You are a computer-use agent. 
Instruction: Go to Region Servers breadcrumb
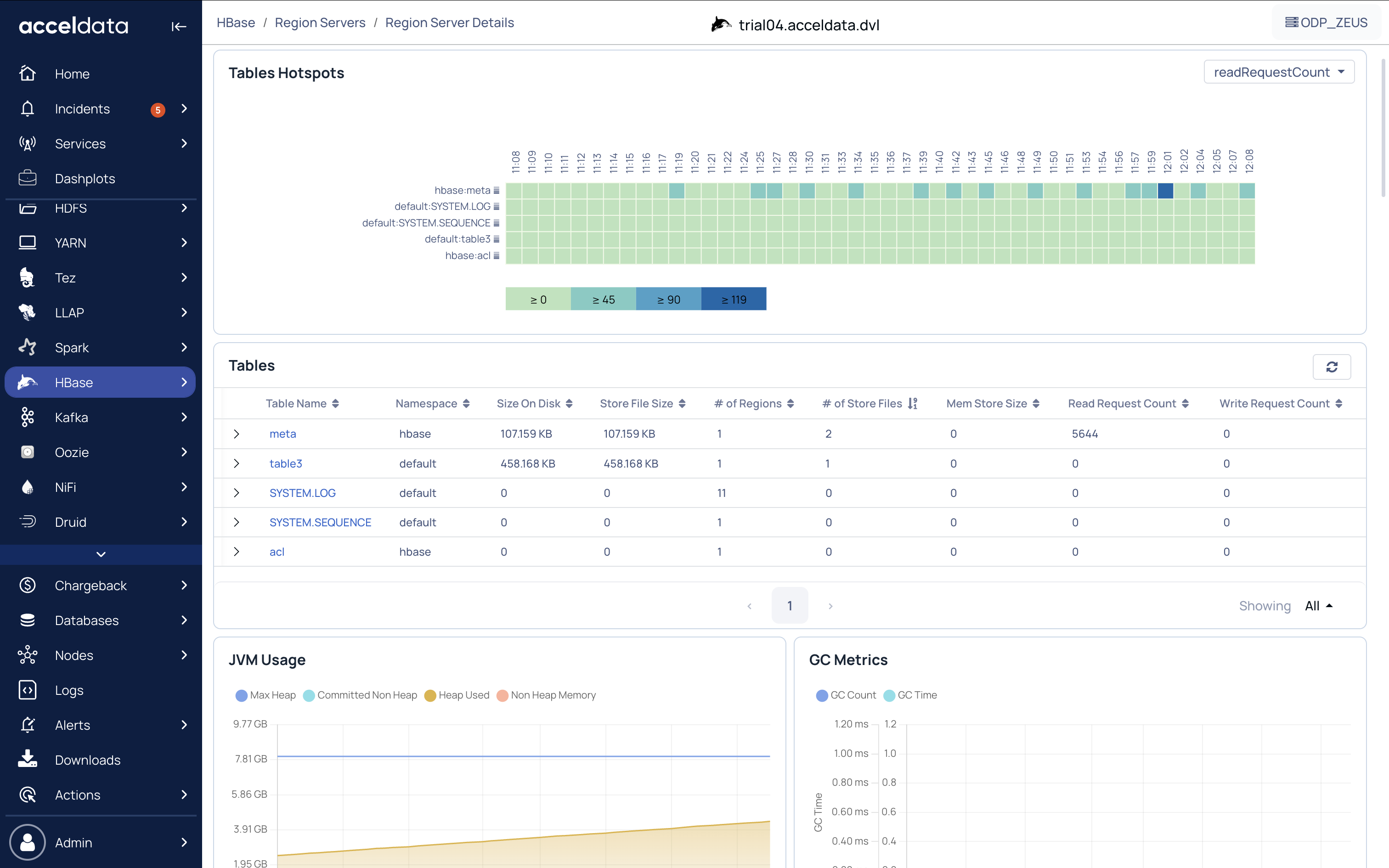320,23
